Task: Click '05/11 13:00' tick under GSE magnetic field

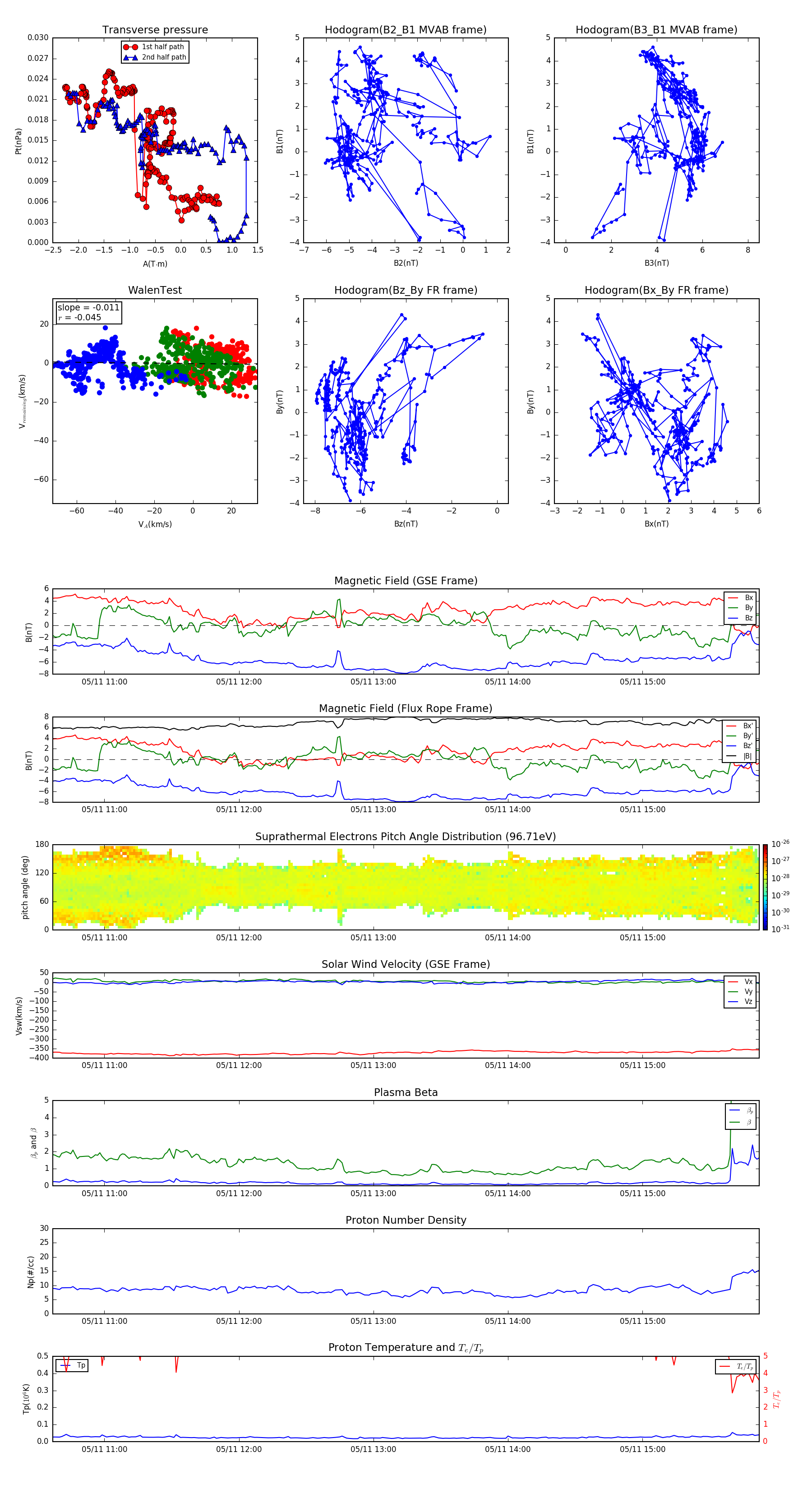Action: pyautogui.click(x=374, y=682)
